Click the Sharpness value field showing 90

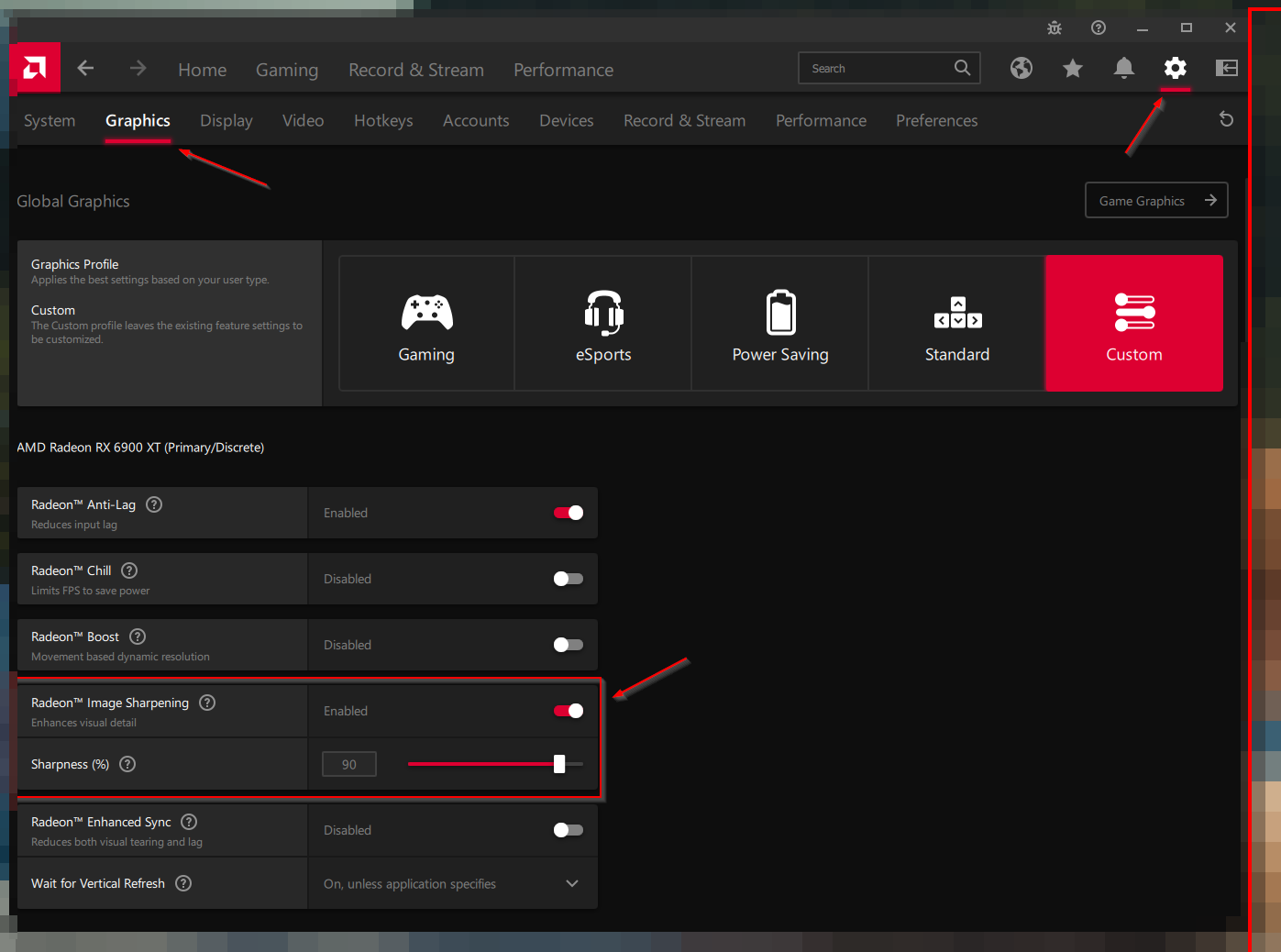tap(349, 764)
